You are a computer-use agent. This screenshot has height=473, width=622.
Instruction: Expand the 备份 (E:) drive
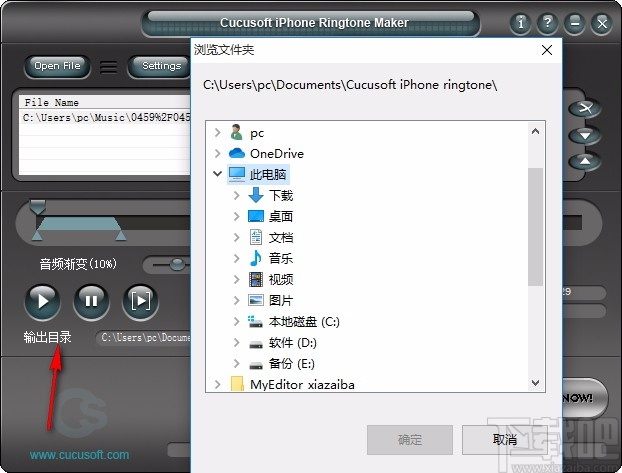click(x=236, y=363)
